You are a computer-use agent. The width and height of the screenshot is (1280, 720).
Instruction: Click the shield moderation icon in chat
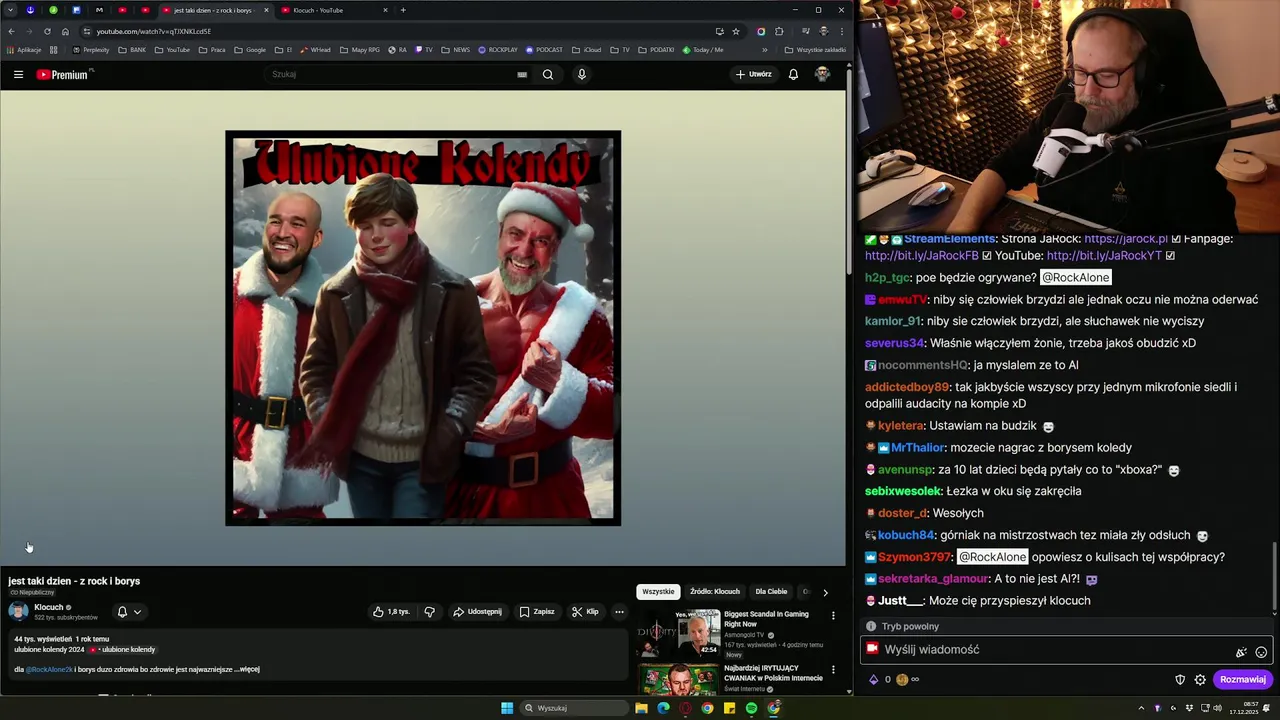point(1180,680)
